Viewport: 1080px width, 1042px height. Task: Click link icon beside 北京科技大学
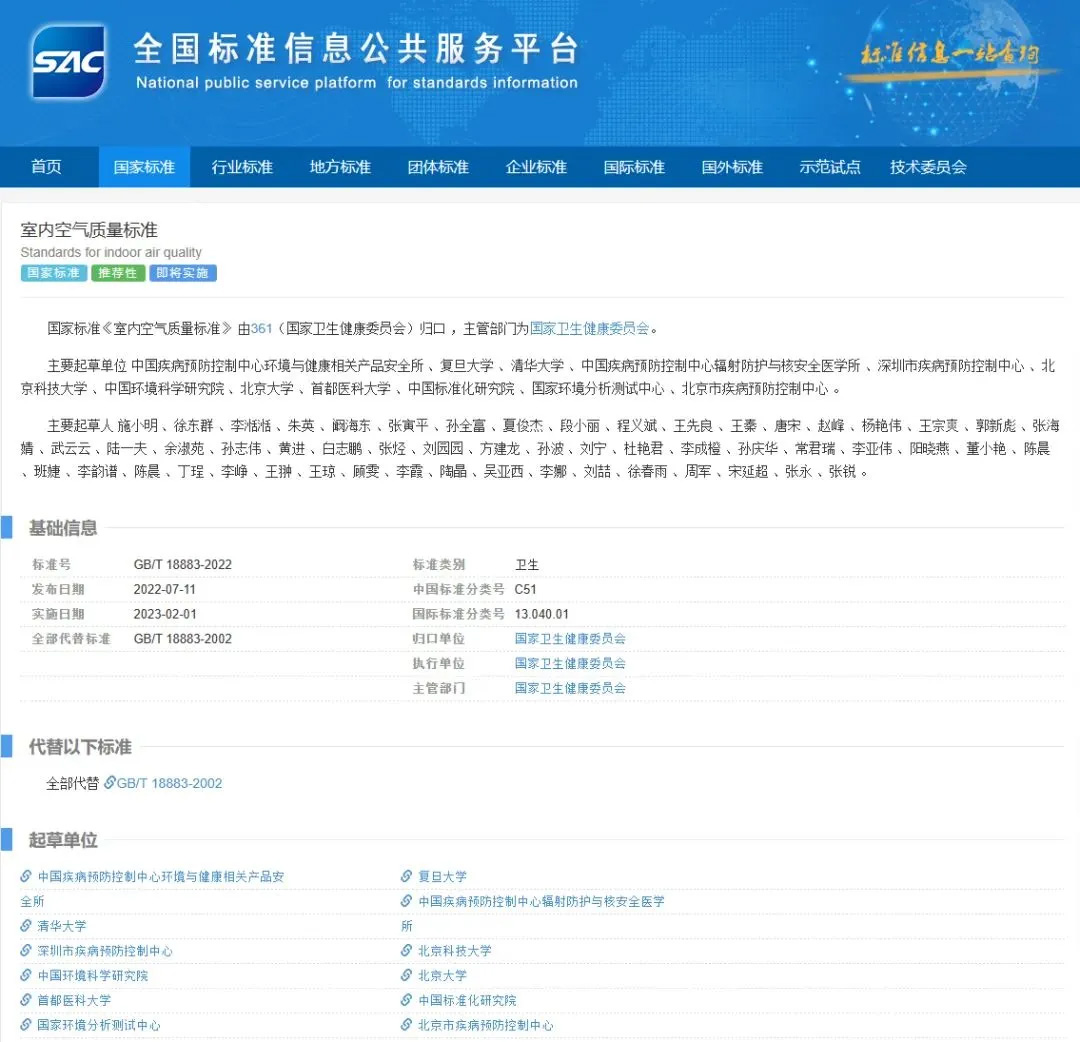click(407, 951)
